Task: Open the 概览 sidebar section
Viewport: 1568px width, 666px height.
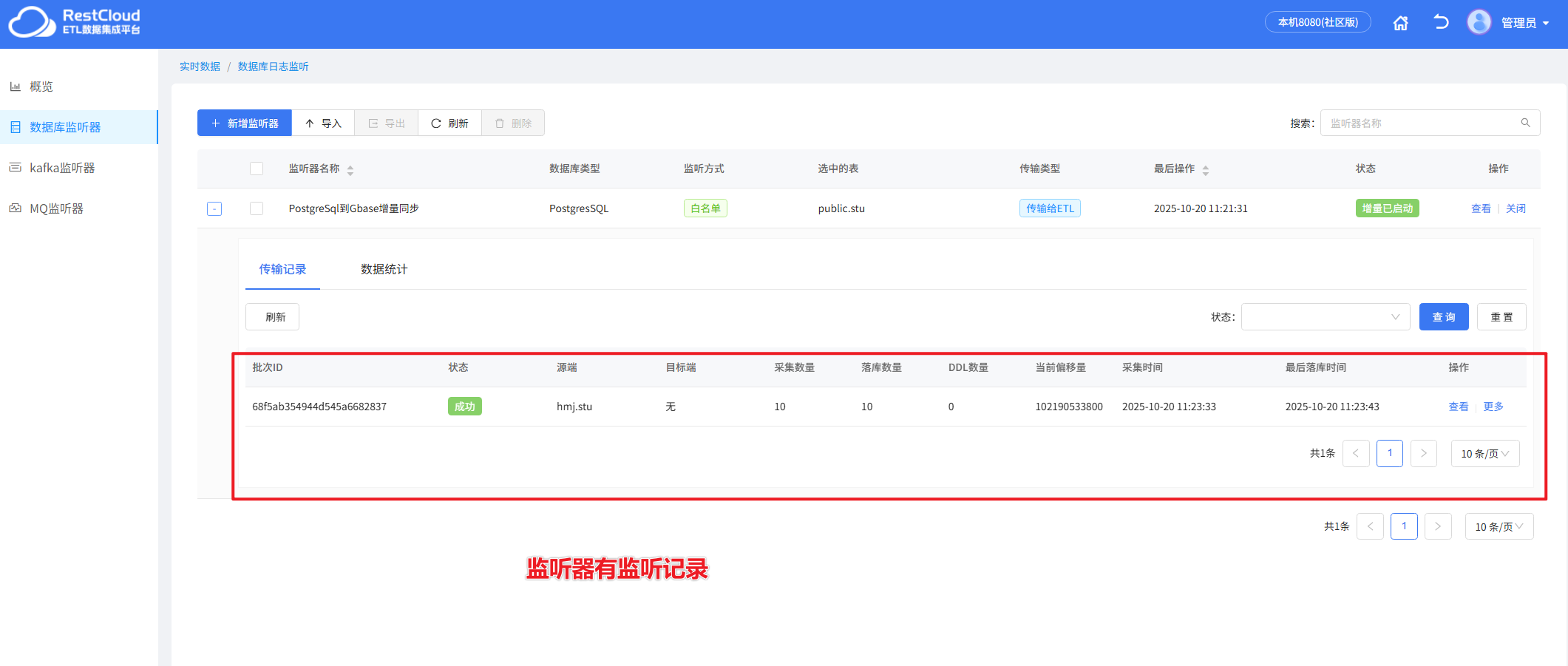Action: (41, 86)
